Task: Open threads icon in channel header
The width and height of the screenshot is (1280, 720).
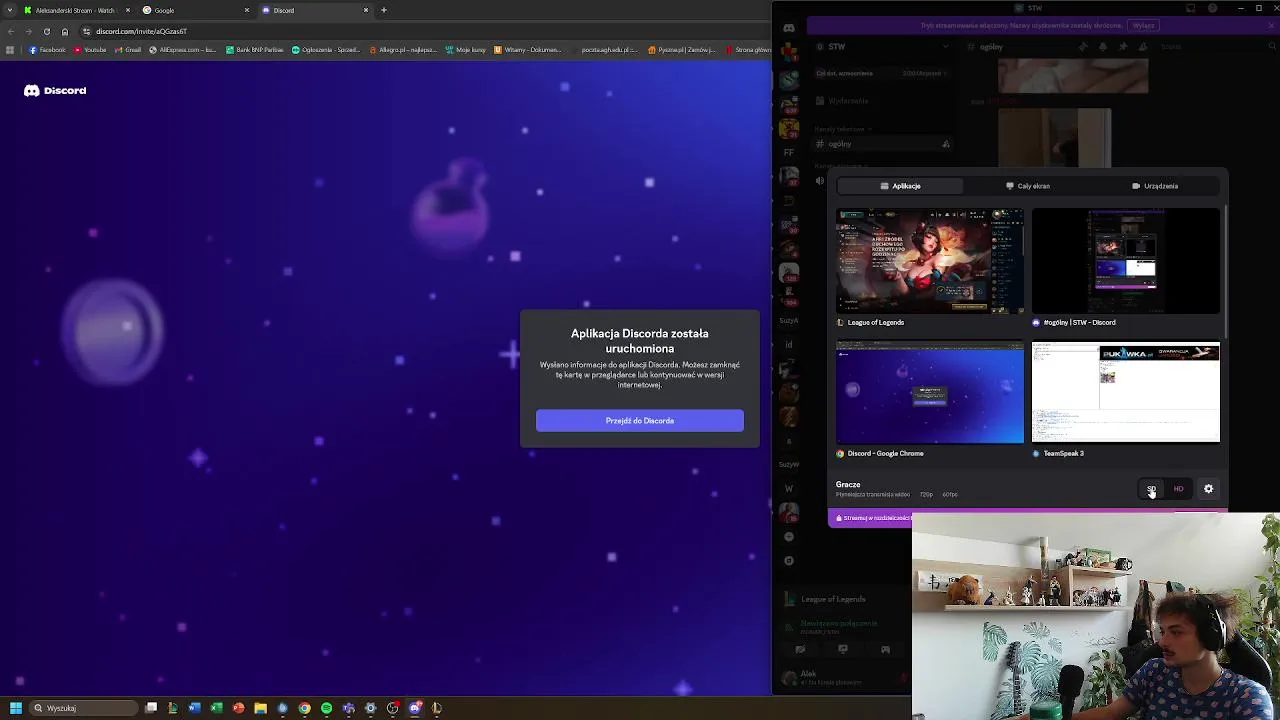Action: 1083,46
